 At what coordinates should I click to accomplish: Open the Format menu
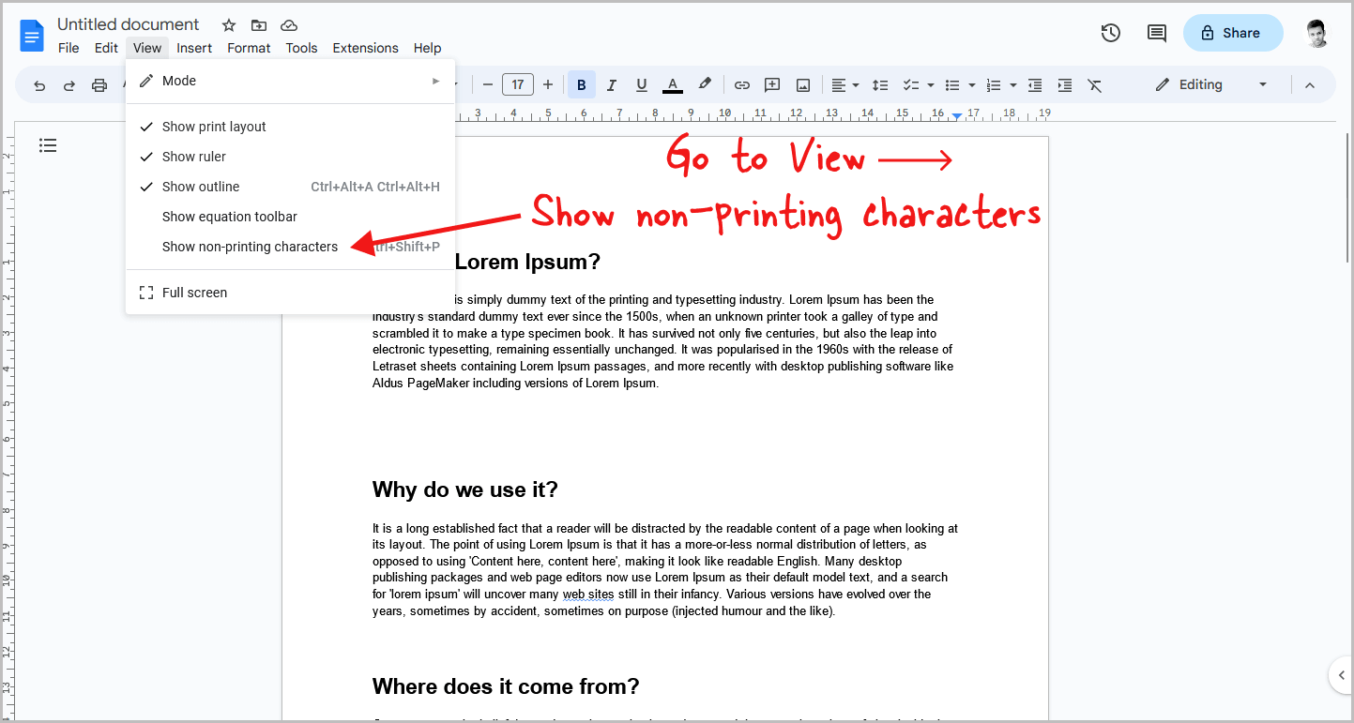pos(249,48)
